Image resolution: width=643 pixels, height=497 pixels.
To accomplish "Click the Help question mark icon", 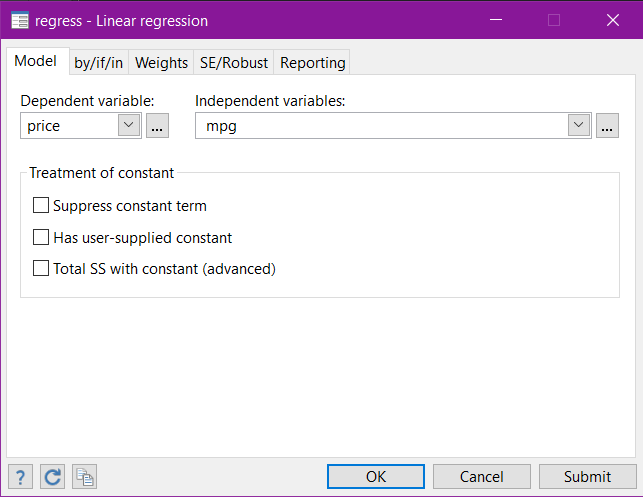I will coord(19,477).
